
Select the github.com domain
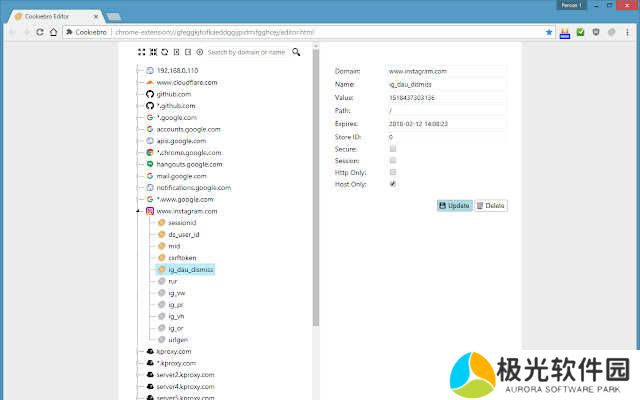[x=173, y=94]
